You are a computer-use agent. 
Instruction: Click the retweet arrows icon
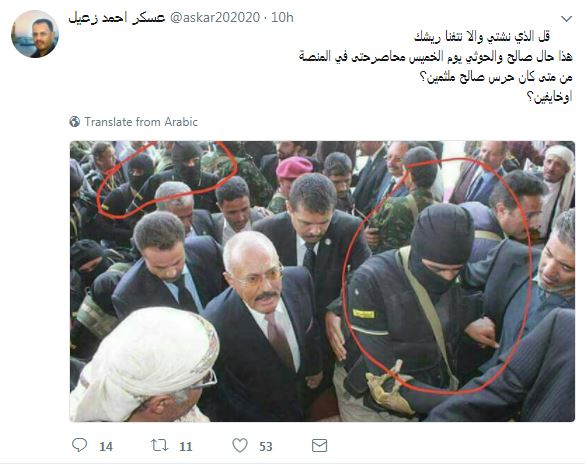pyautogui.click(x=159, y=445)
